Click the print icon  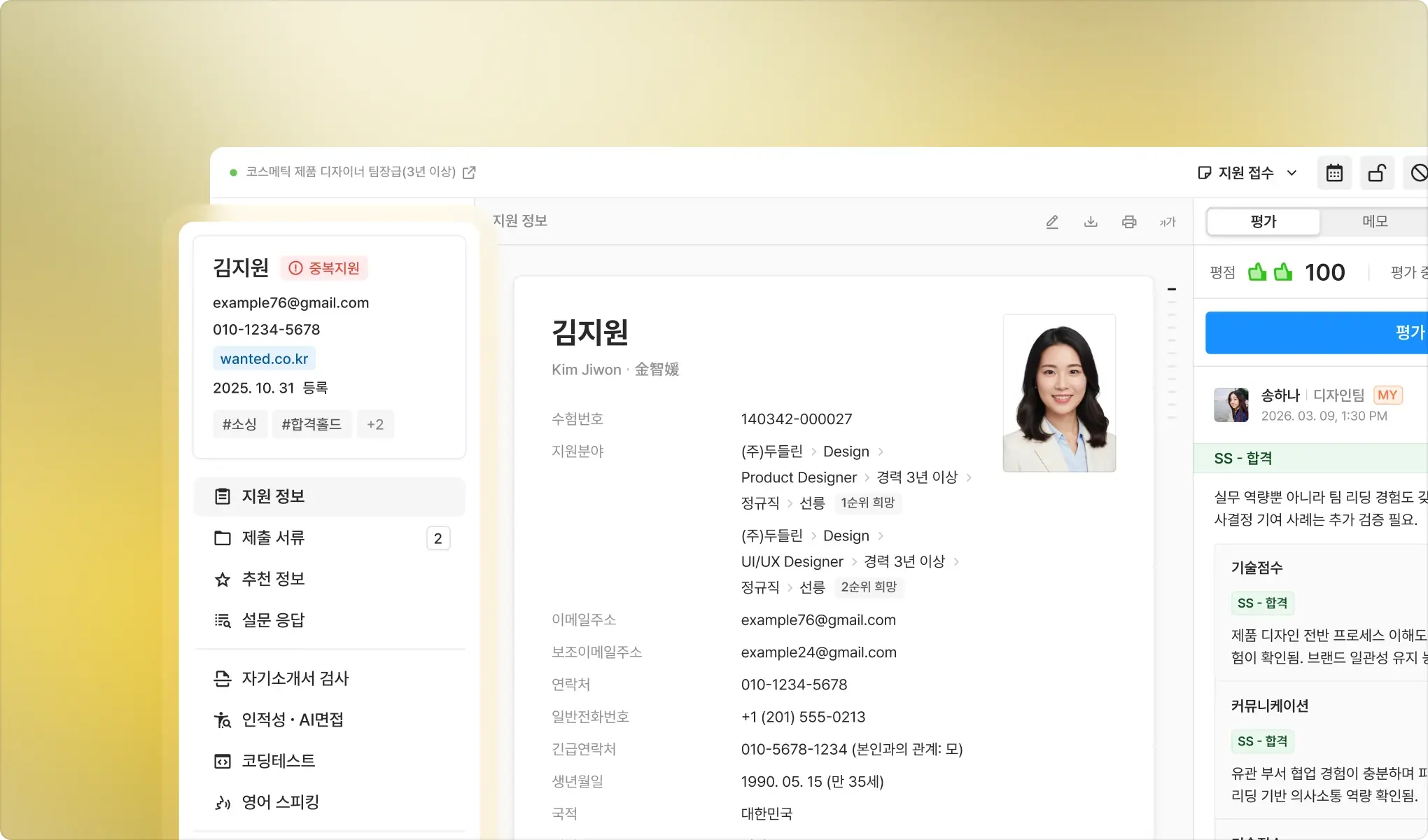pos(1129,222)
